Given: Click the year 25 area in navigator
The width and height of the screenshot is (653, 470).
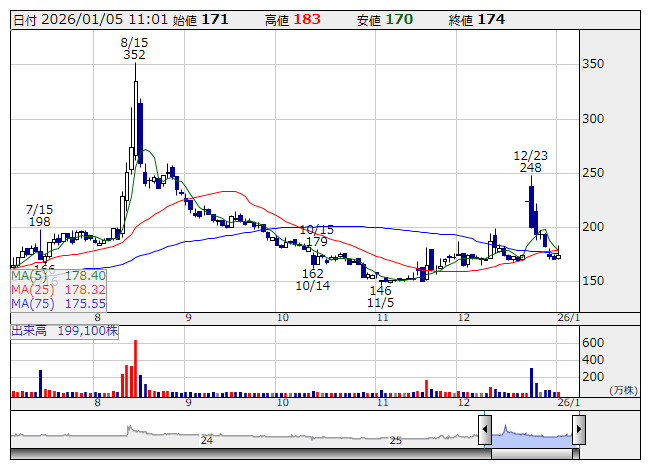Looking at the screenshot, I should coord(395,440).
